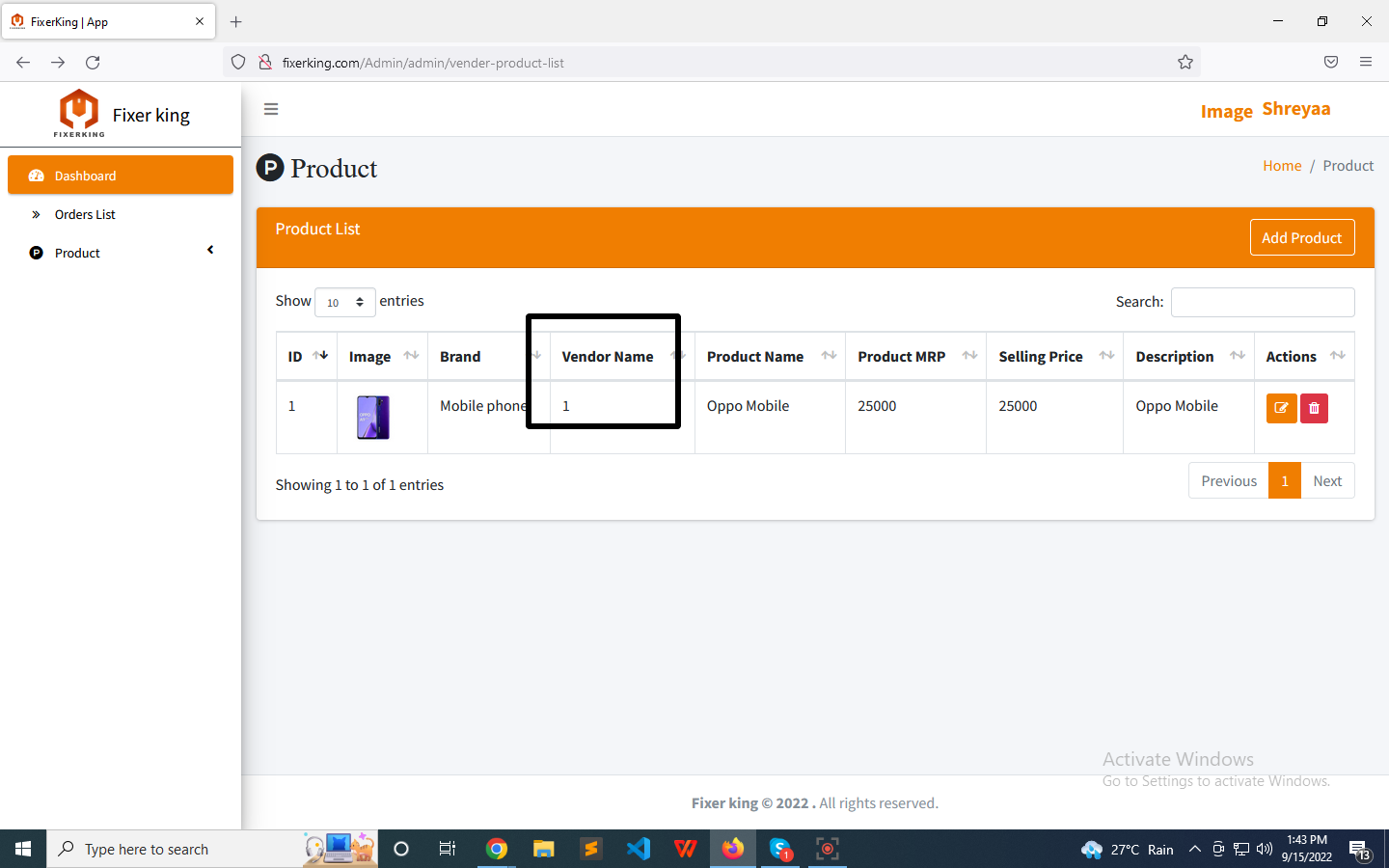The width and height of the screenshot is (1389, 868).
Task: Click the Product sidebar P icon
Action: click(37, 253)
